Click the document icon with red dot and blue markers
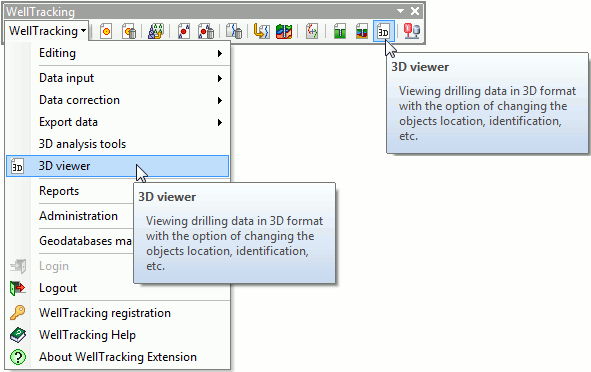The width and height of the screenshot is (591, 372). click(184, 31)
